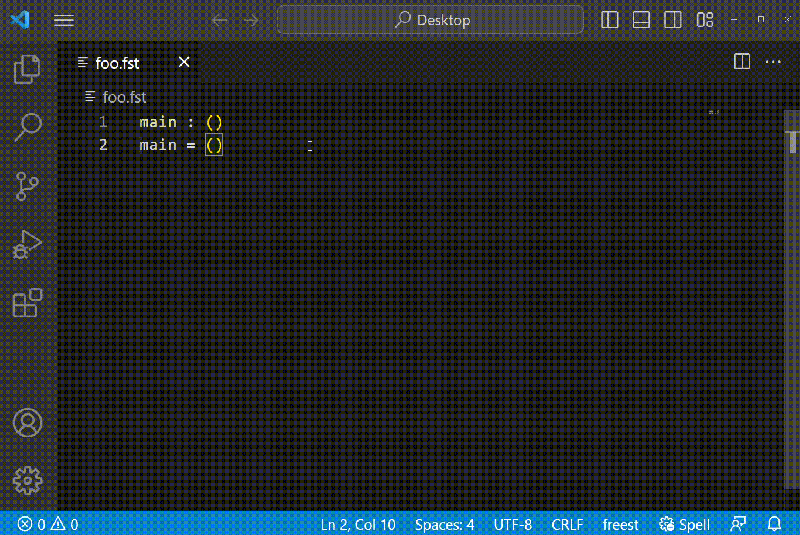Open the Customize Layout icon
Viewport: 800px width, 535px height.
pos(705,20)
